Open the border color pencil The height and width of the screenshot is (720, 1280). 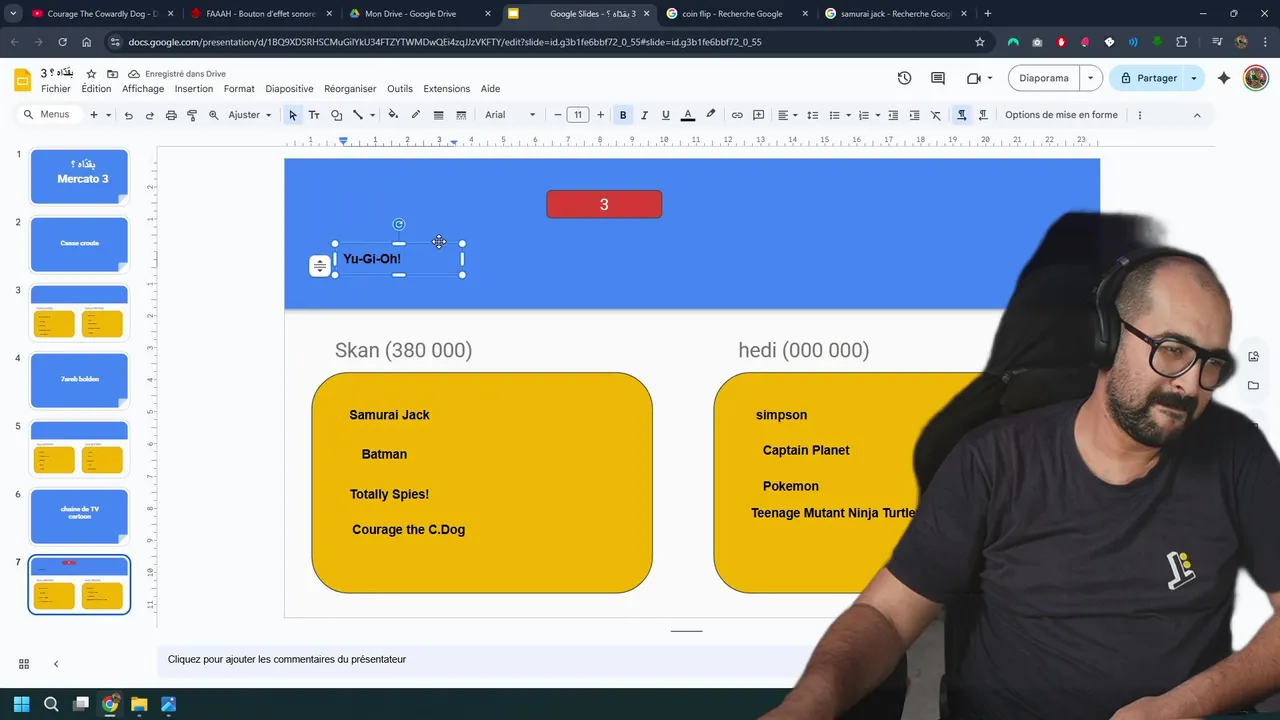point(416,115)
